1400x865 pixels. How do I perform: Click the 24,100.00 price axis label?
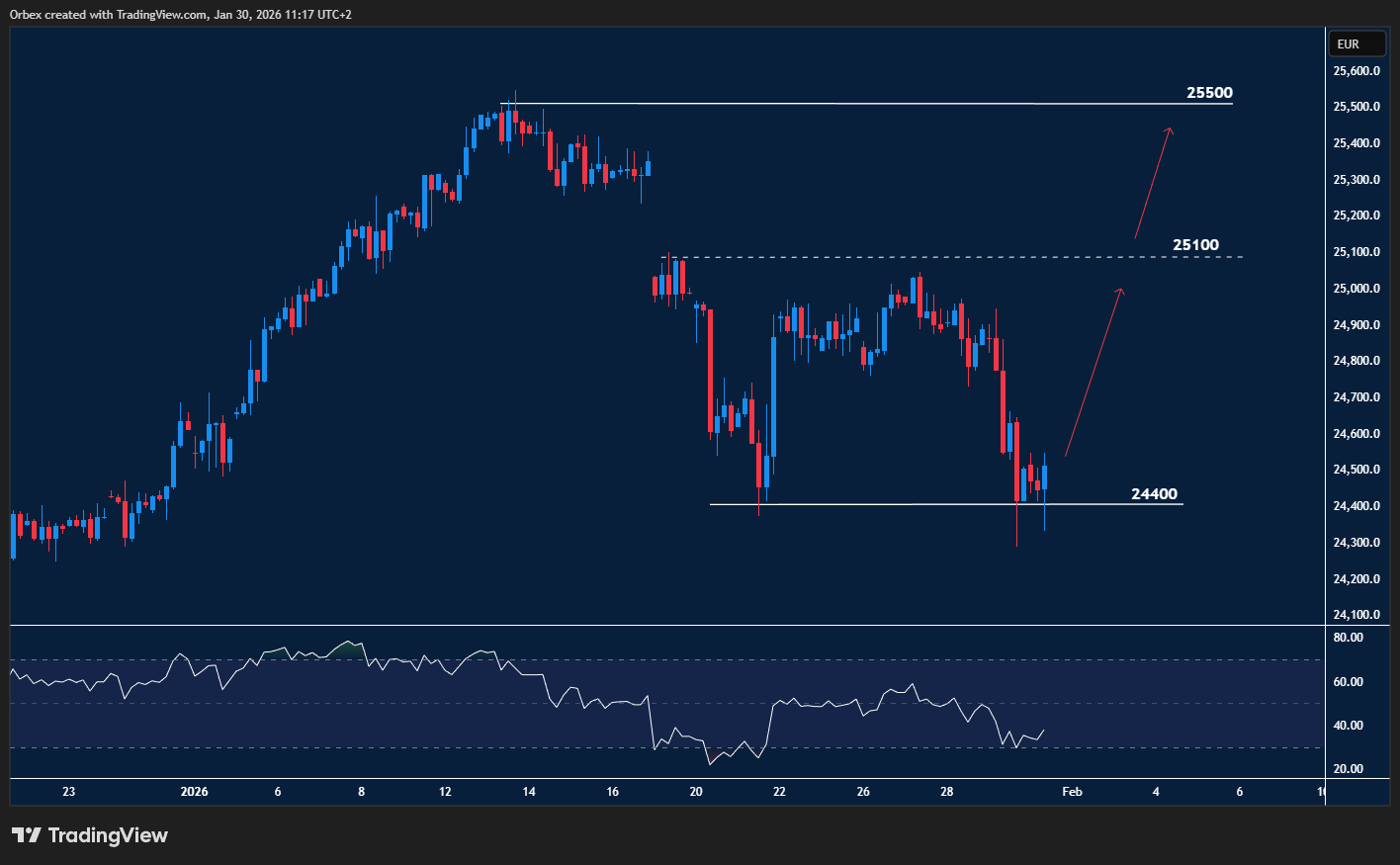point(1356,615)
